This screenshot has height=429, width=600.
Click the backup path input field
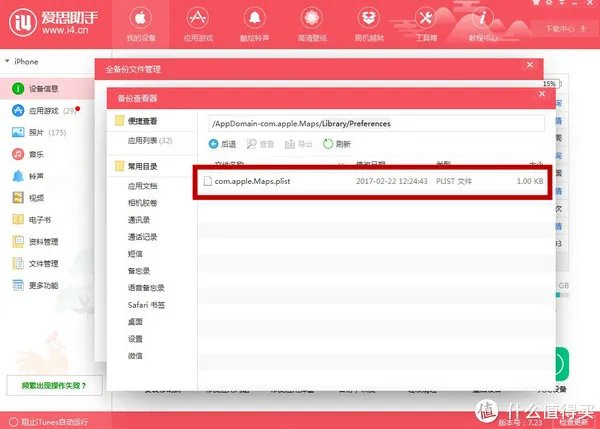point(376,124)
